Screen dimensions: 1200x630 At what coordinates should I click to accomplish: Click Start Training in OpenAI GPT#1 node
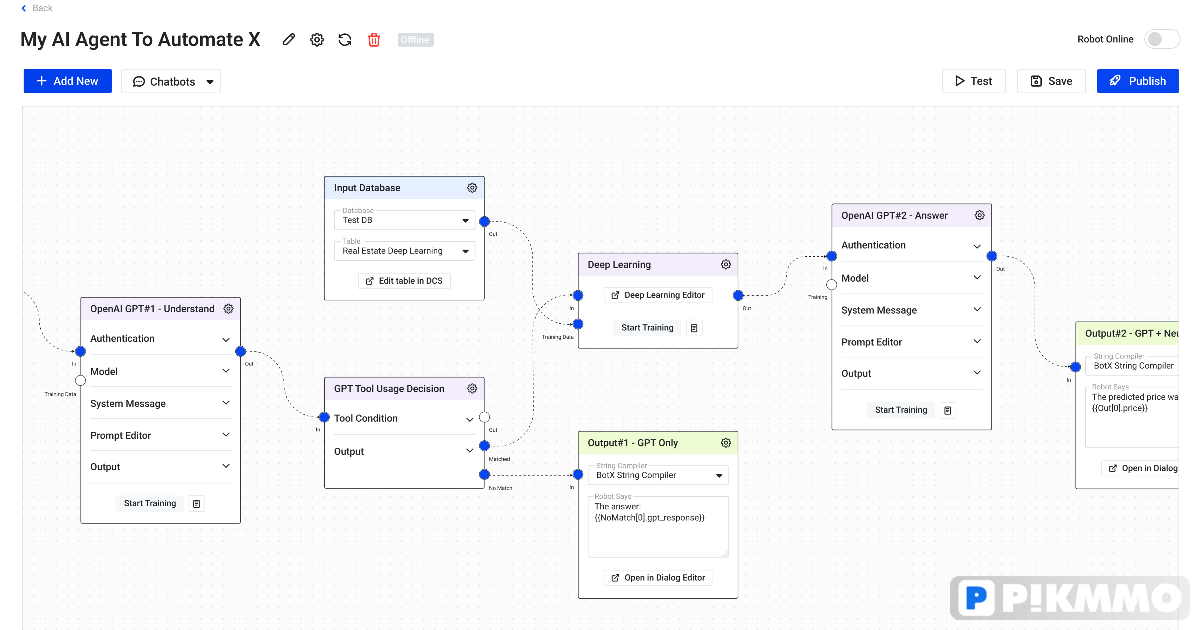(150, 504)
